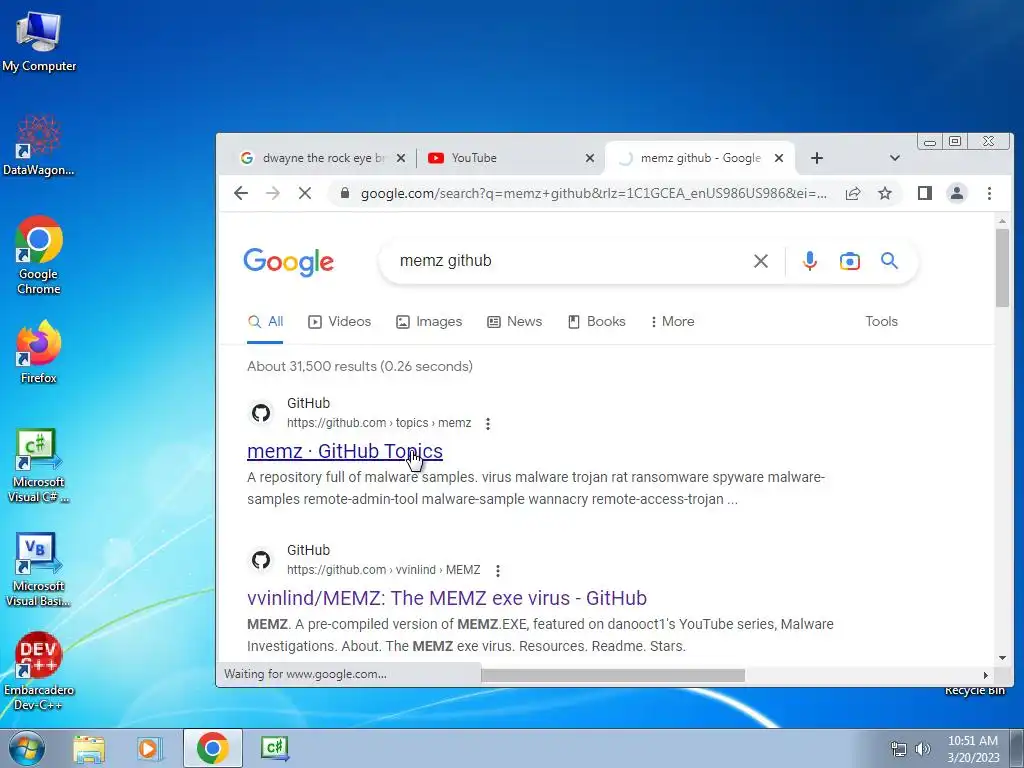Select the Embarcadero Dev-C++ shortcut

[39, 671]
